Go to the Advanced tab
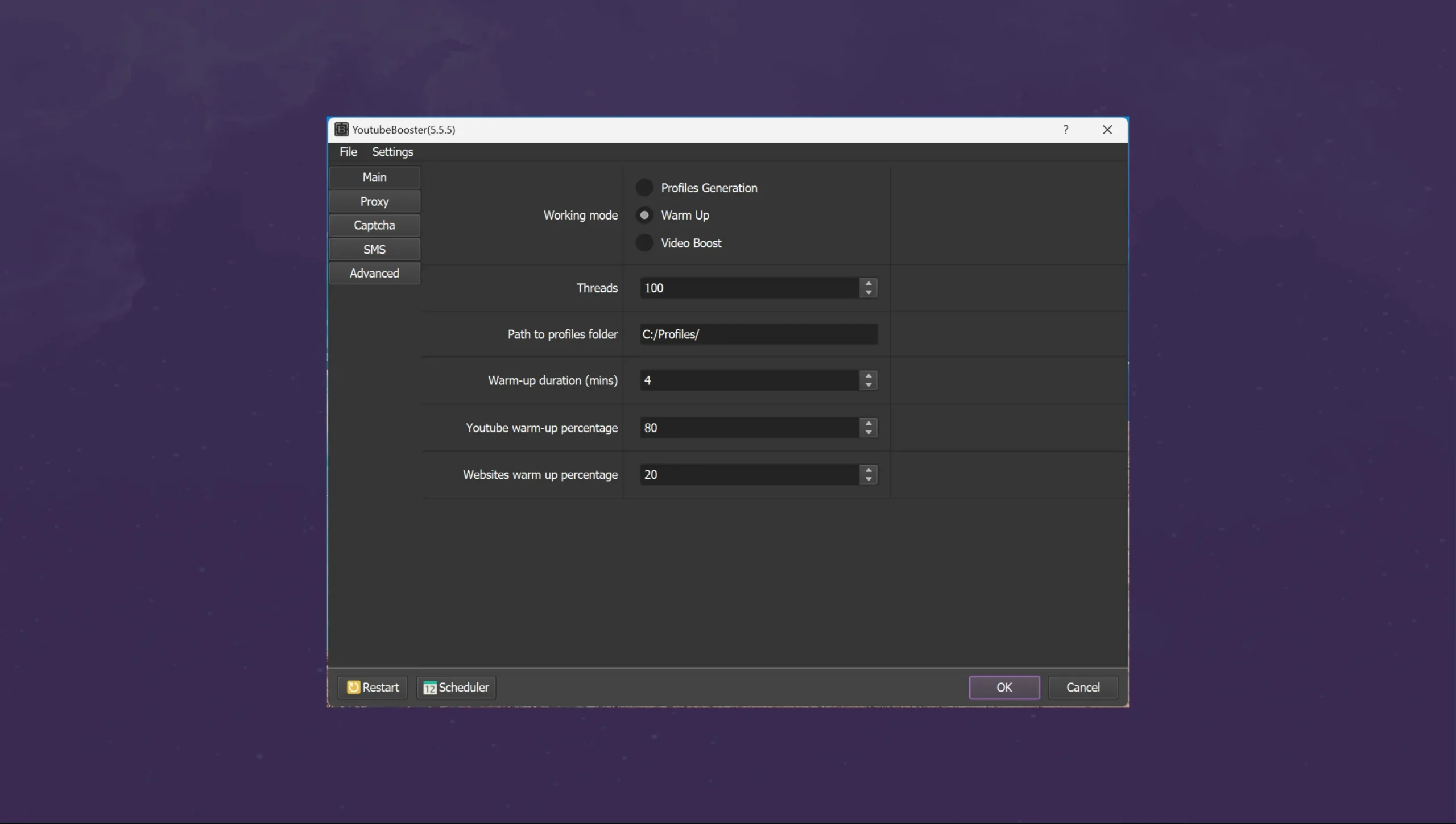Image resolution: width=1456 pixels, height=824 pixels. point(374,273)
